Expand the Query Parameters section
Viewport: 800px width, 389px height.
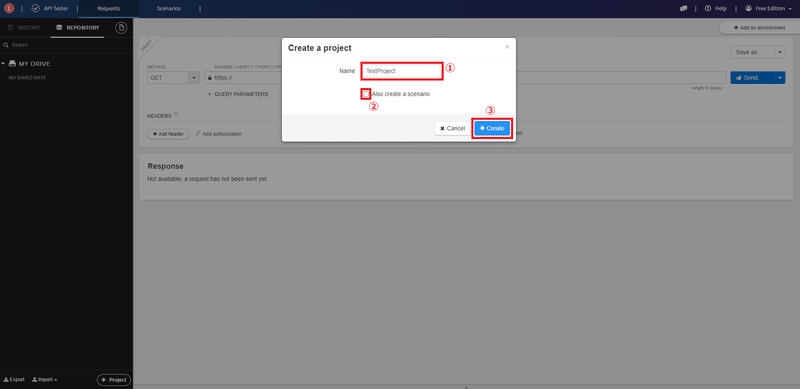coord(238,94)
